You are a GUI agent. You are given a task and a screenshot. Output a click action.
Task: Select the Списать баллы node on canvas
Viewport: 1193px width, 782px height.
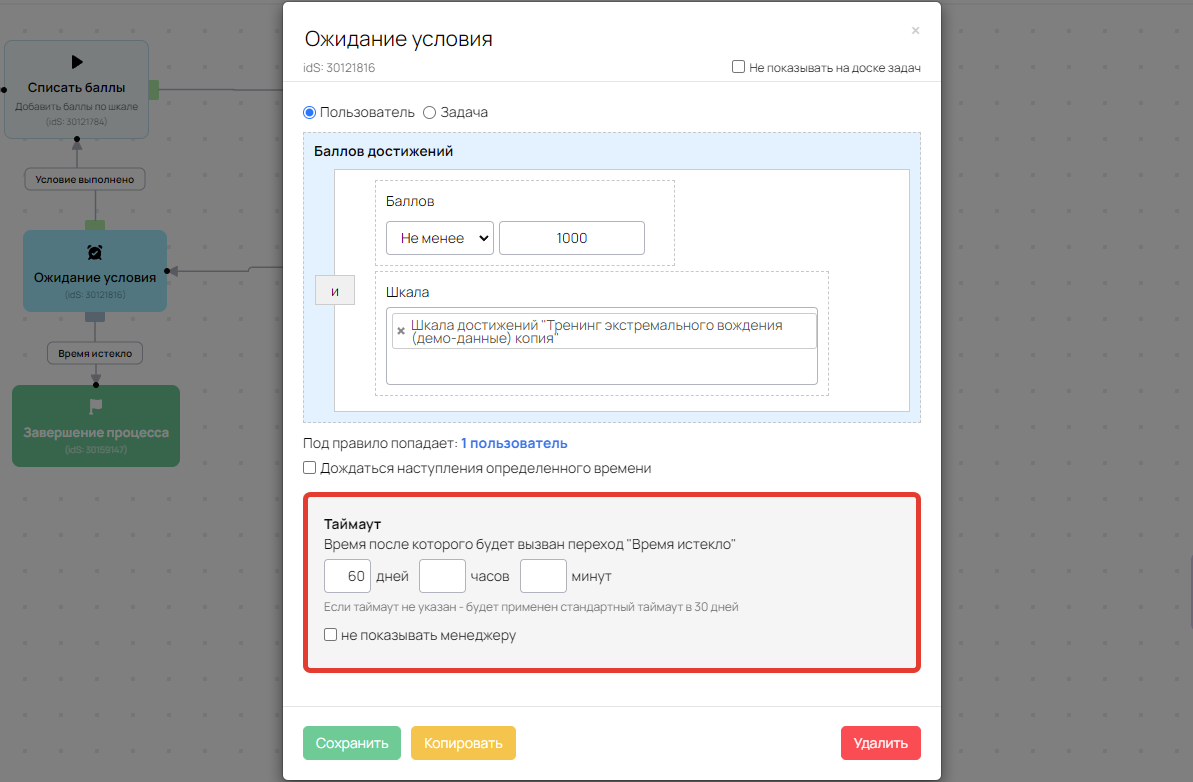(76, 90)
